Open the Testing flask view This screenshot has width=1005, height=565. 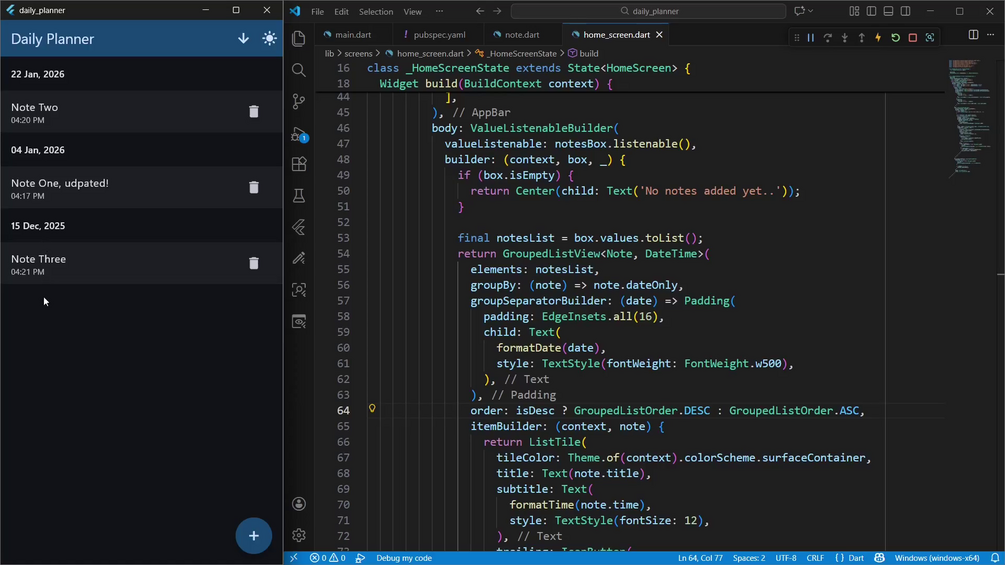point(299,195)
